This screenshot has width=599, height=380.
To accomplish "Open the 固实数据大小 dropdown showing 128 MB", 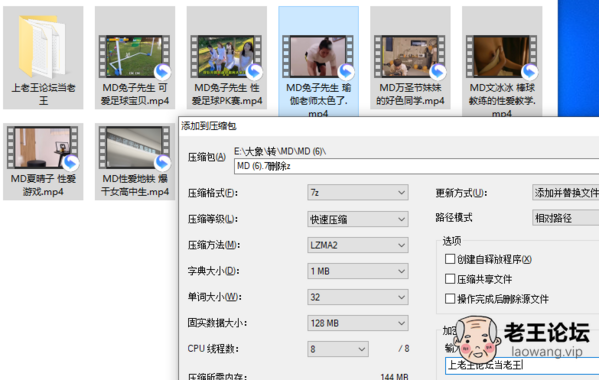I will click(358, 323).
